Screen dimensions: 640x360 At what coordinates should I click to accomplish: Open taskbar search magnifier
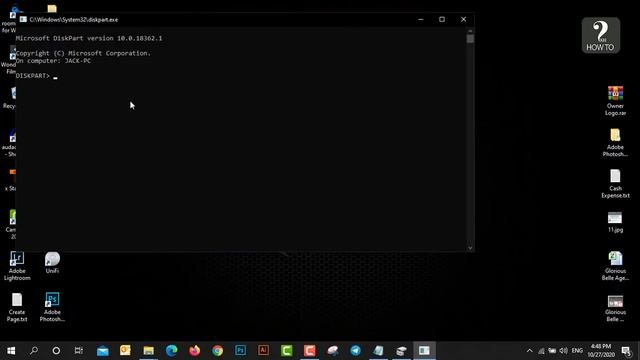pyautogui.click(x=34, y=351)
